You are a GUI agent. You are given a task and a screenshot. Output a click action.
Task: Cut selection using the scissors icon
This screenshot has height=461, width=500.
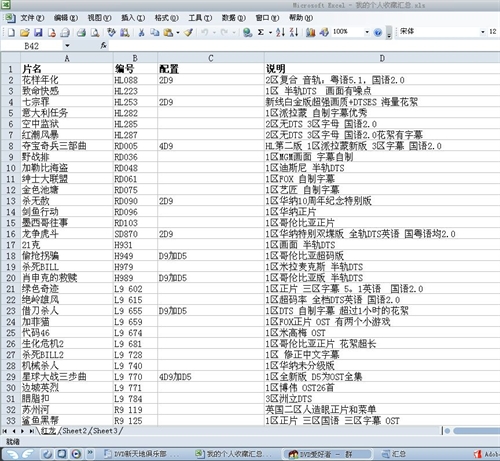[141, 32]
